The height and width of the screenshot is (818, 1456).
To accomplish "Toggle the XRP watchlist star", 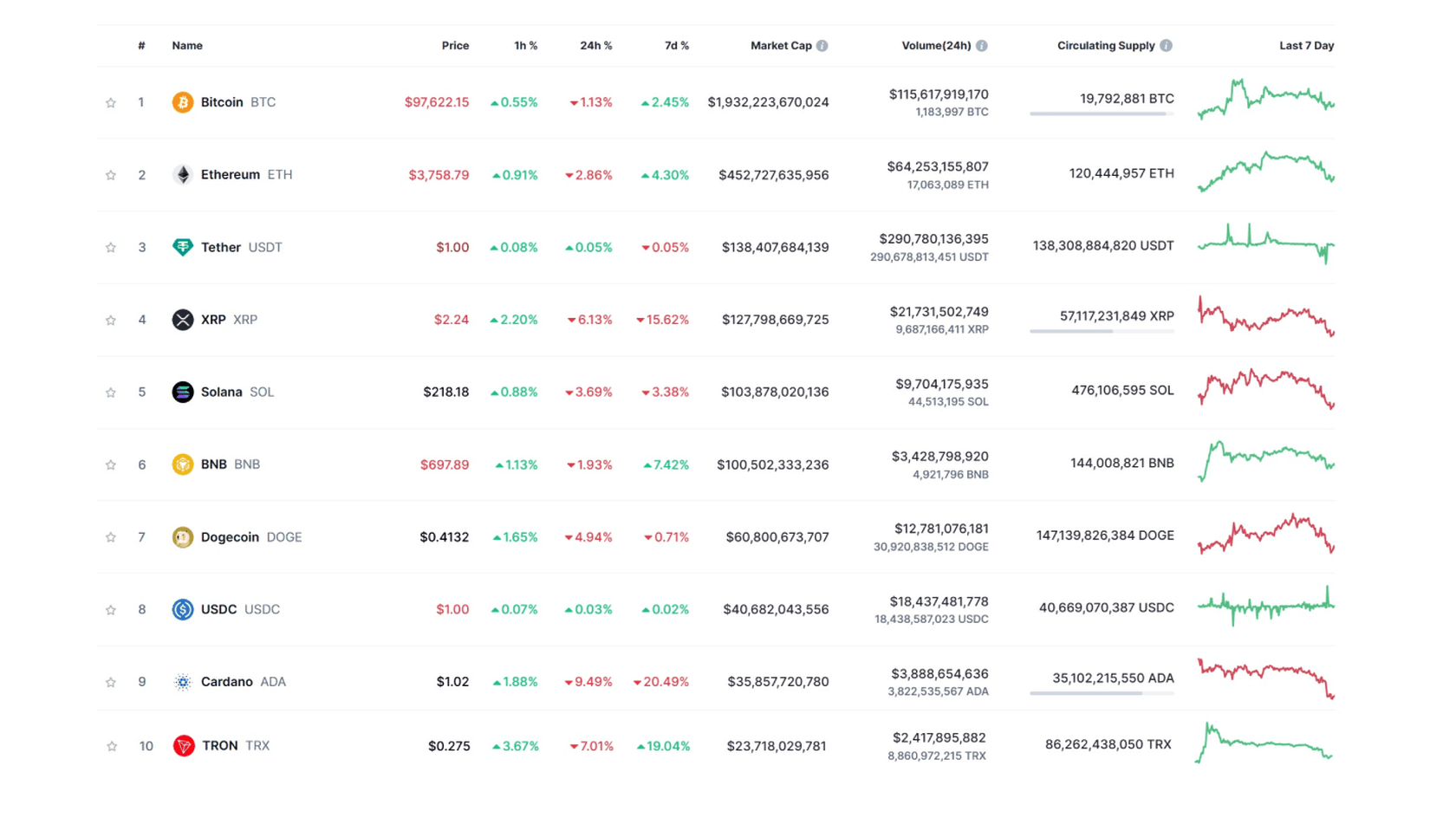I will point(111,320).
